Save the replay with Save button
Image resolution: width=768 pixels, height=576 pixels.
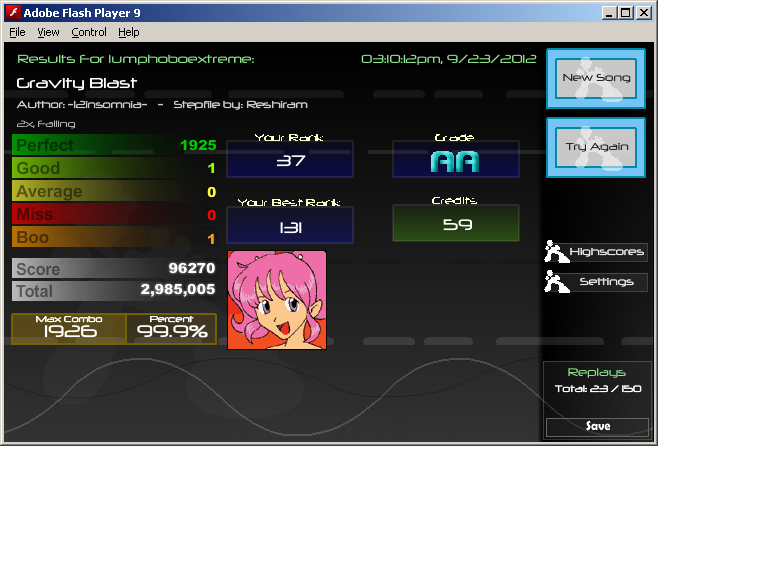(x=597, y=426)
